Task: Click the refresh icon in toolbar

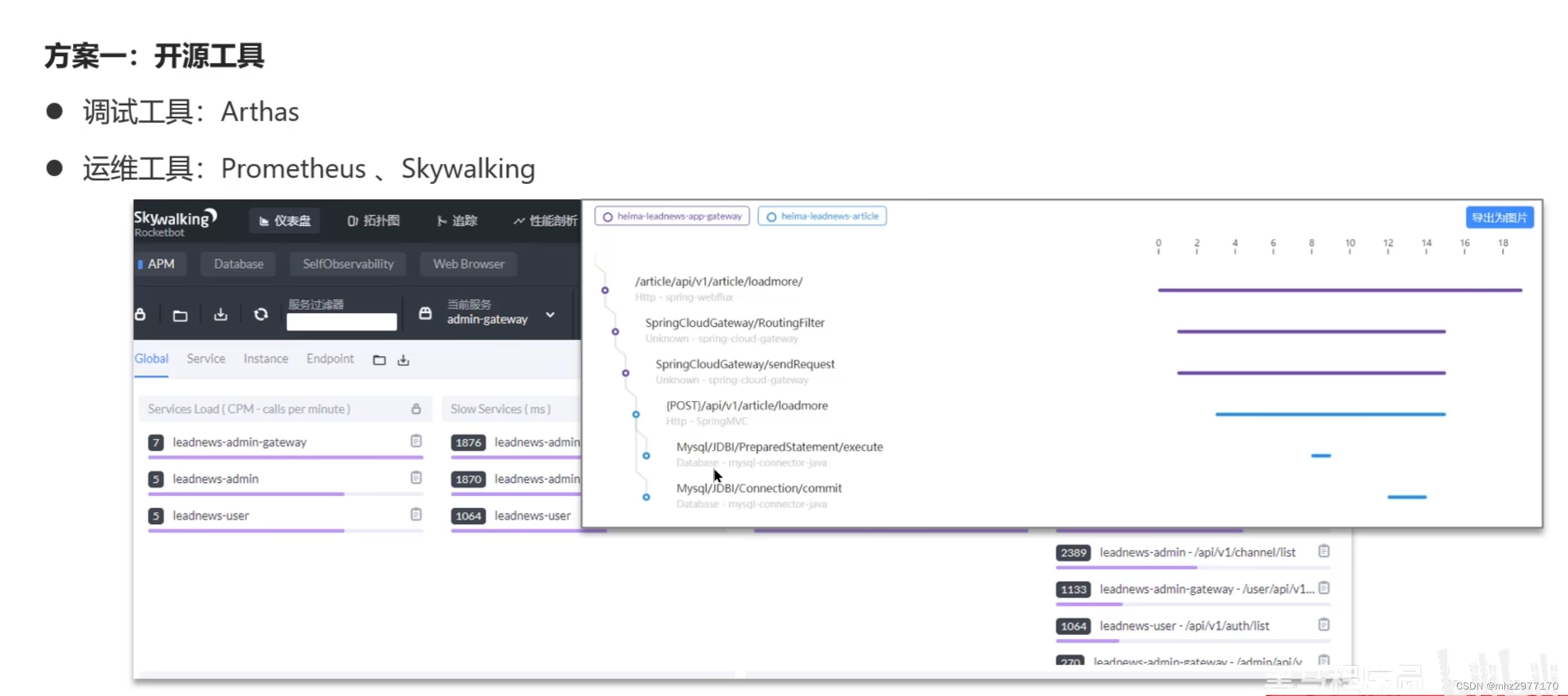Action: (x=261, y=314)
